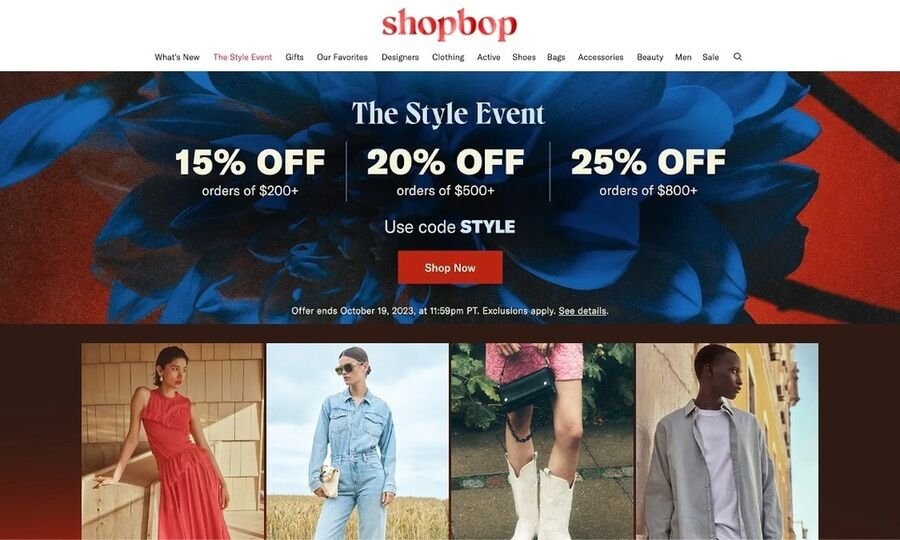900x540 pixels.
Task: Go to the Beauty section
Action: tap(650, 57)
